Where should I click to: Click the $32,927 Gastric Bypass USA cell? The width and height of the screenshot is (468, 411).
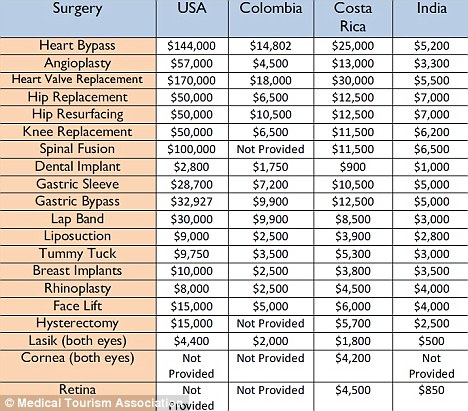(191, 201)
